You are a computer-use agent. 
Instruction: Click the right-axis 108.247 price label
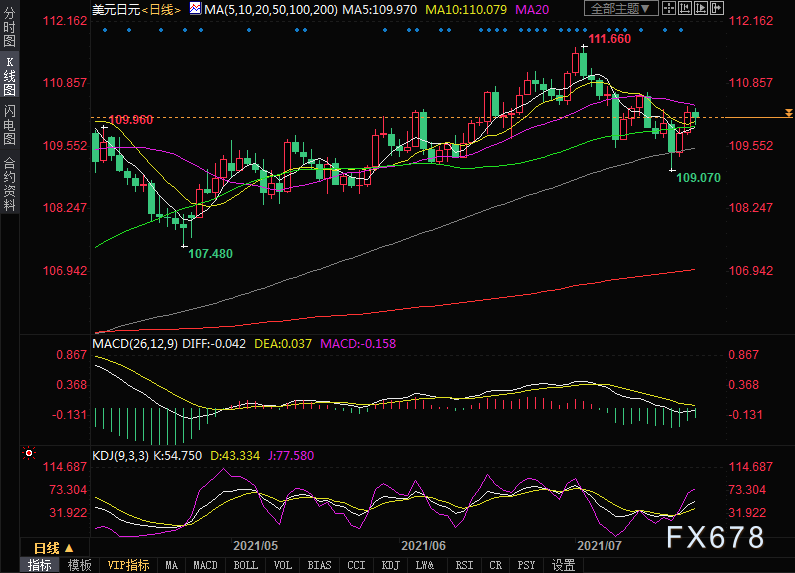(x=751, y=208)
